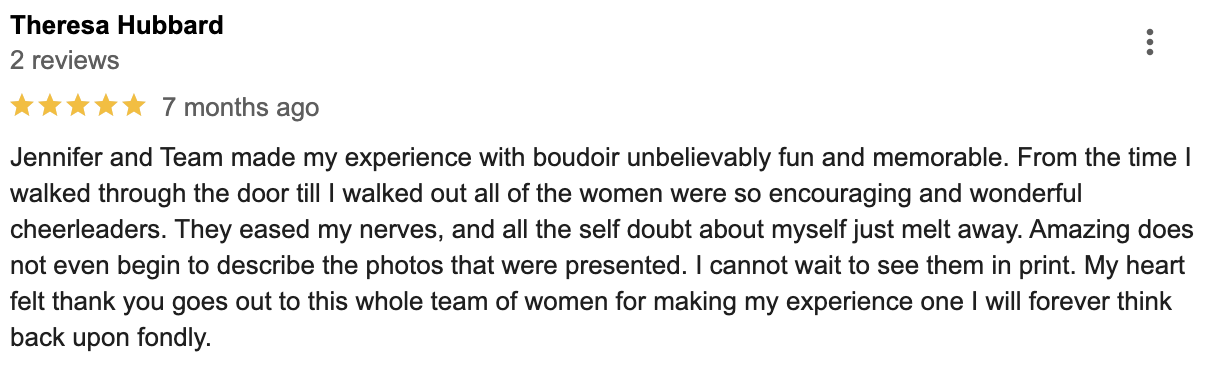The width and height of the screenshot is (1230, 366).
Task: Click the phrase "not even begin to describe"
Action: pos(140,266)
